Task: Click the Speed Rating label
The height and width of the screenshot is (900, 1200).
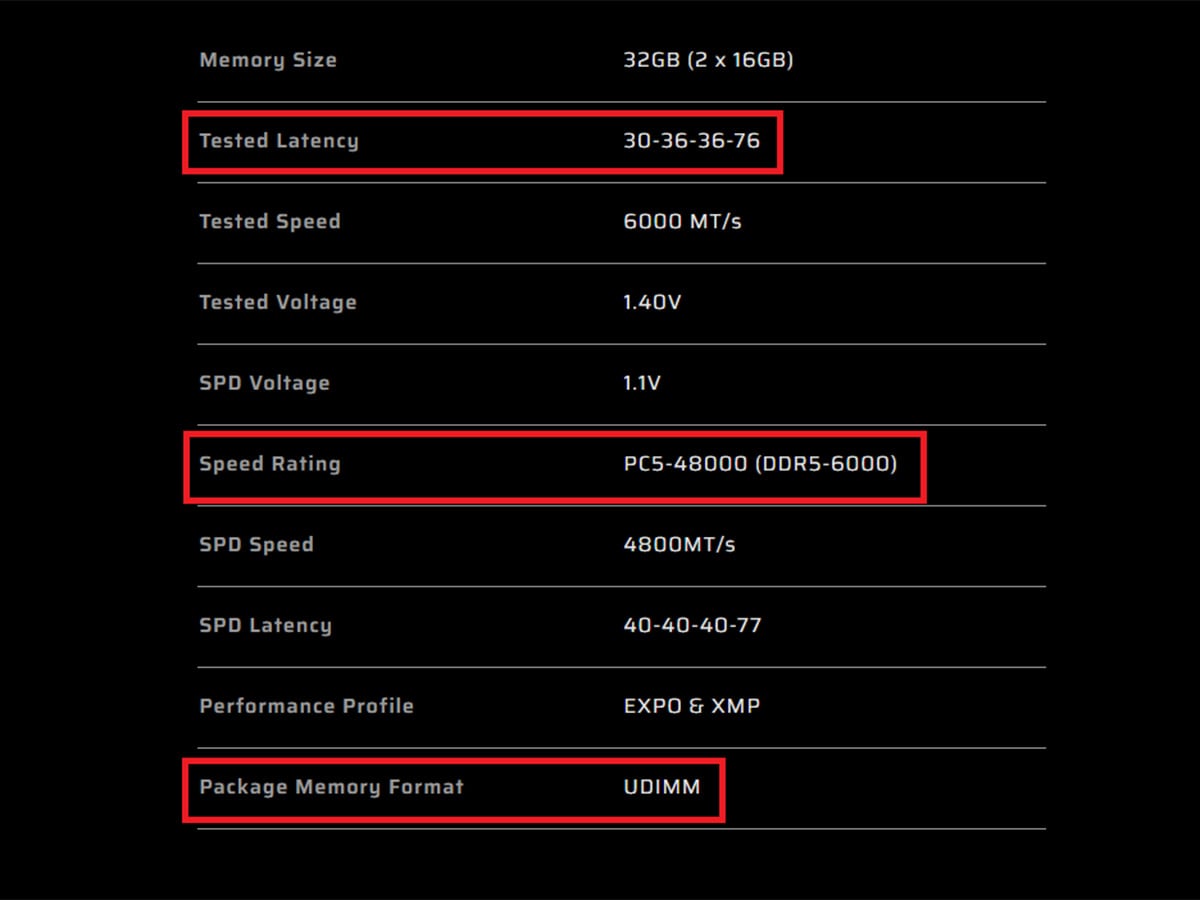Action: (270, 464)
